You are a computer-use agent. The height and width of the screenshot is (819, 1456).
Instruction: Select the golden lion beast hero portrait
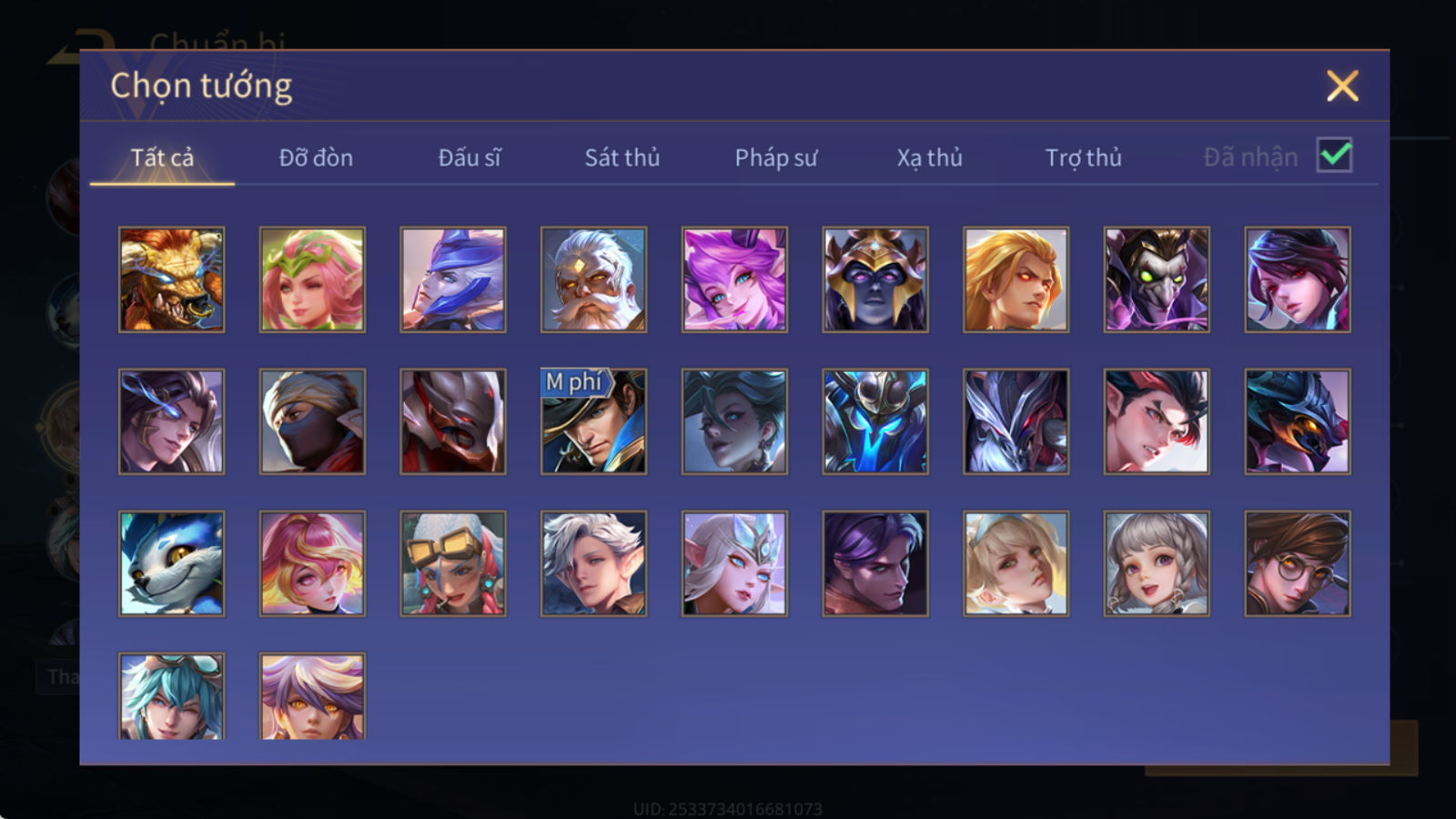click(171, 279)
